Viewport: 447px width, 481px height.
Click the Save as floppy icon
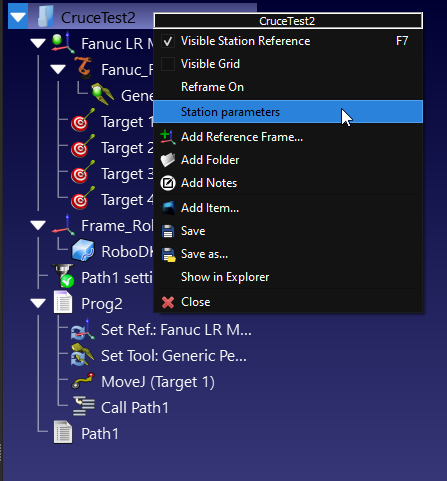pos(168,254)
